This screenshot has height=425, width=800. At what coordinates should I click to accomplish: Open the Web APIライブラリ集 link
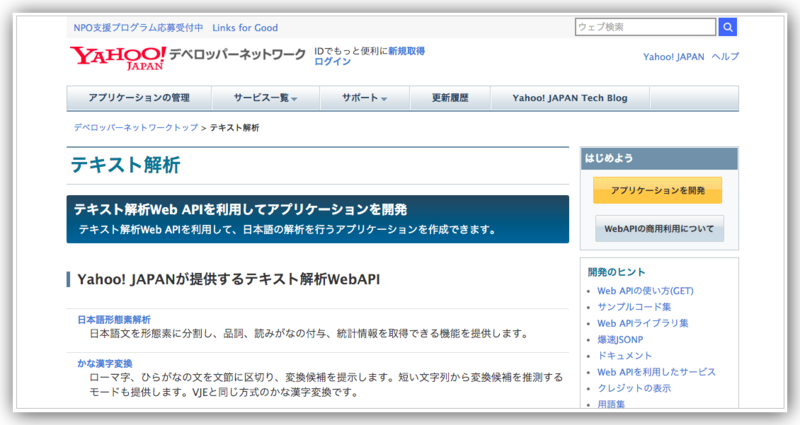pyautogui.click(x=643, y=323)
